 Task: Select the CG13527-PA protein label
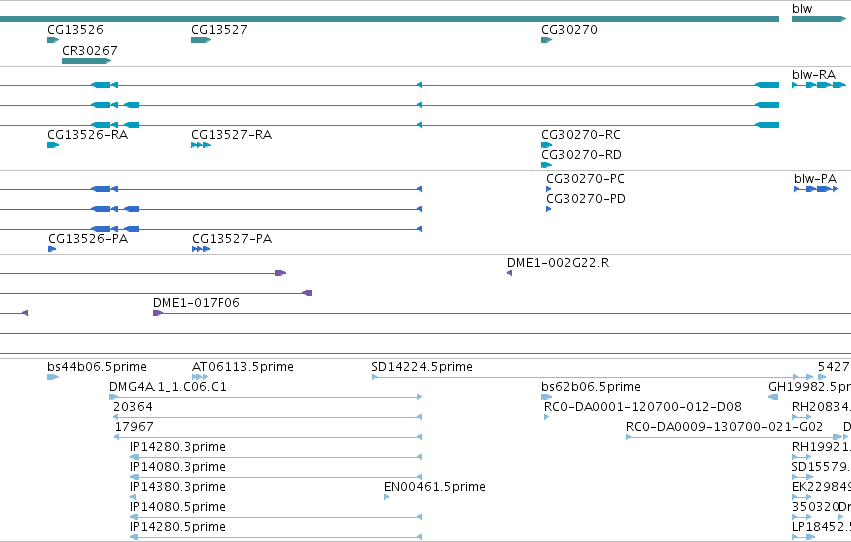pyautogui.click(x=232, y=239)
